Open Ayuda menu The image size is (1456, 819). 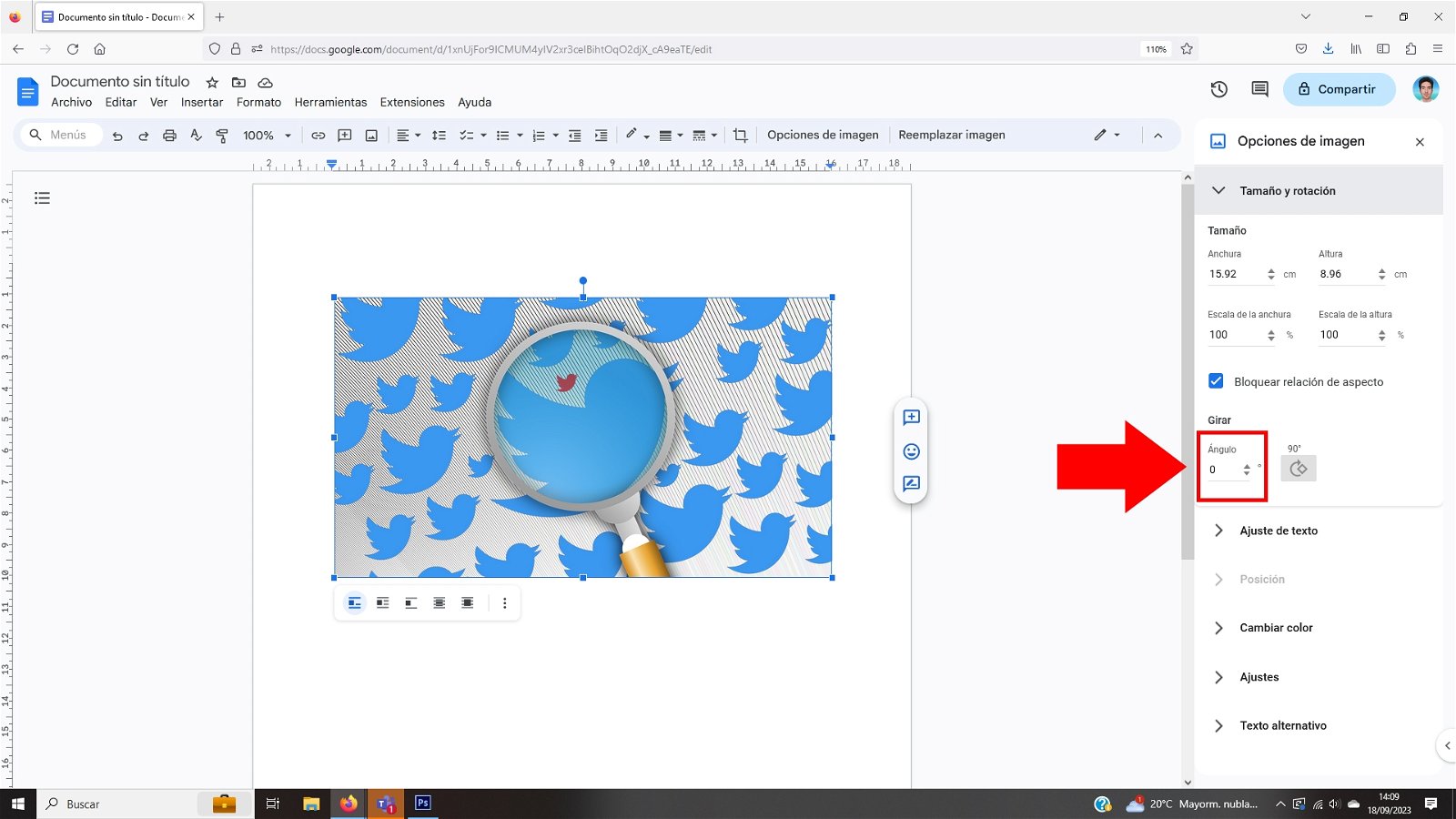[x=474, y=103]
